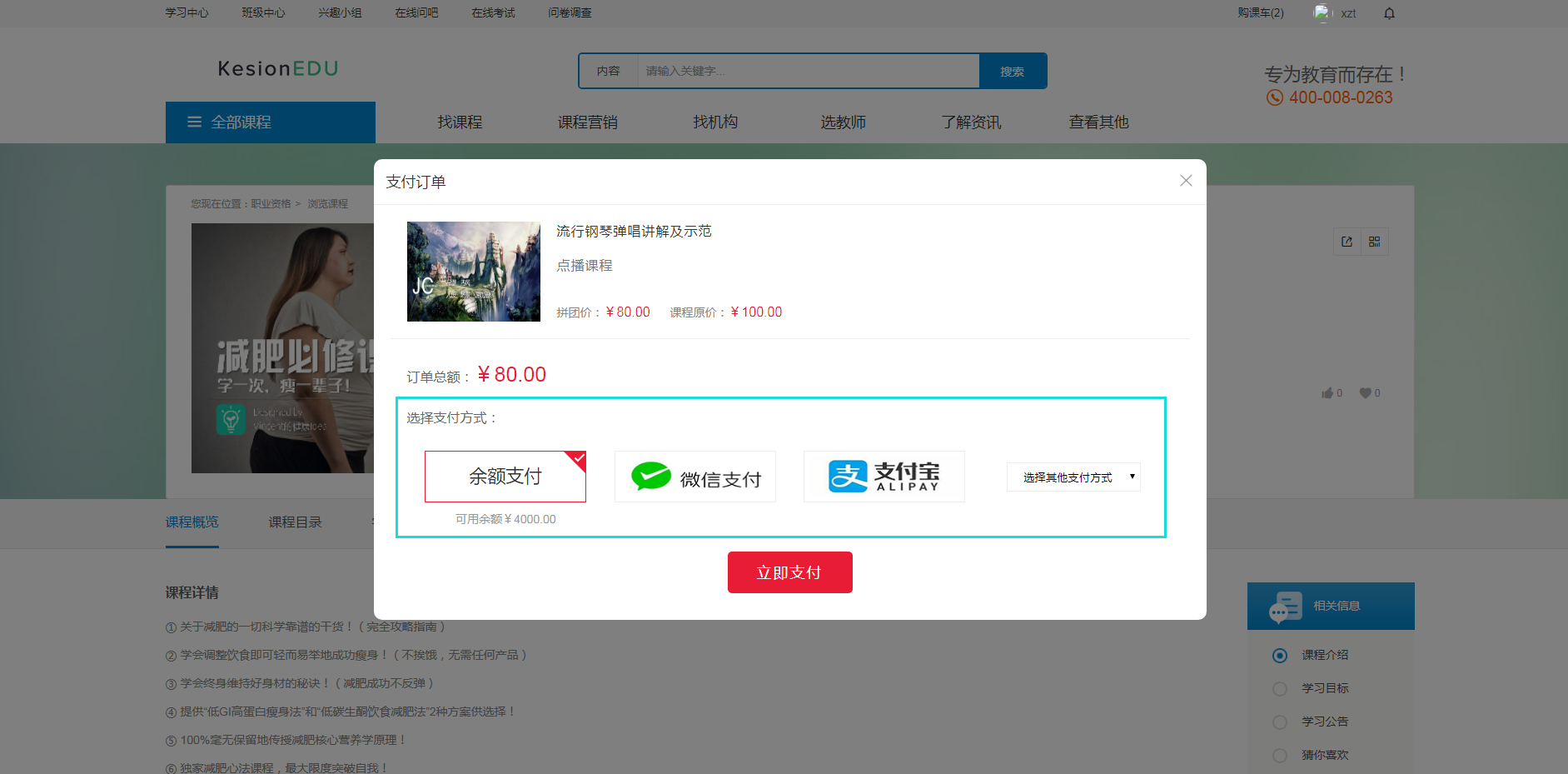Screen dimensions: 1568x774
Task: Click the share course icon
Action: 1347,242
